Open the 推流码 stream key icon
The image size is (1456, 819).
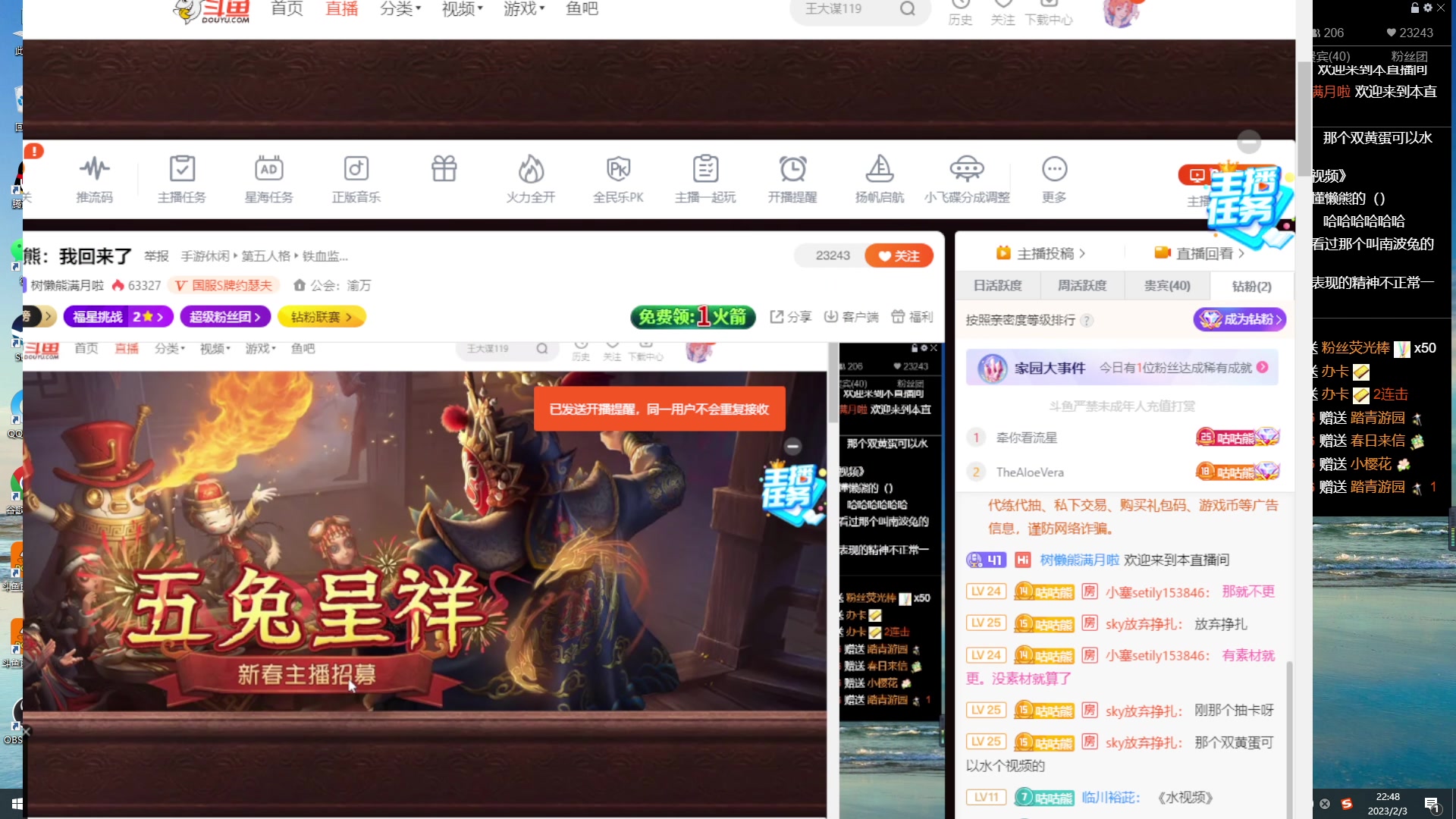94,179
